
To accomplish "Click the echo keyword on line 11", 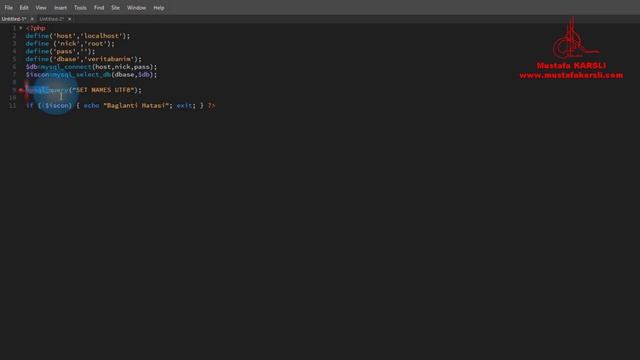I will pyautogui.click(x=91, y=106).
